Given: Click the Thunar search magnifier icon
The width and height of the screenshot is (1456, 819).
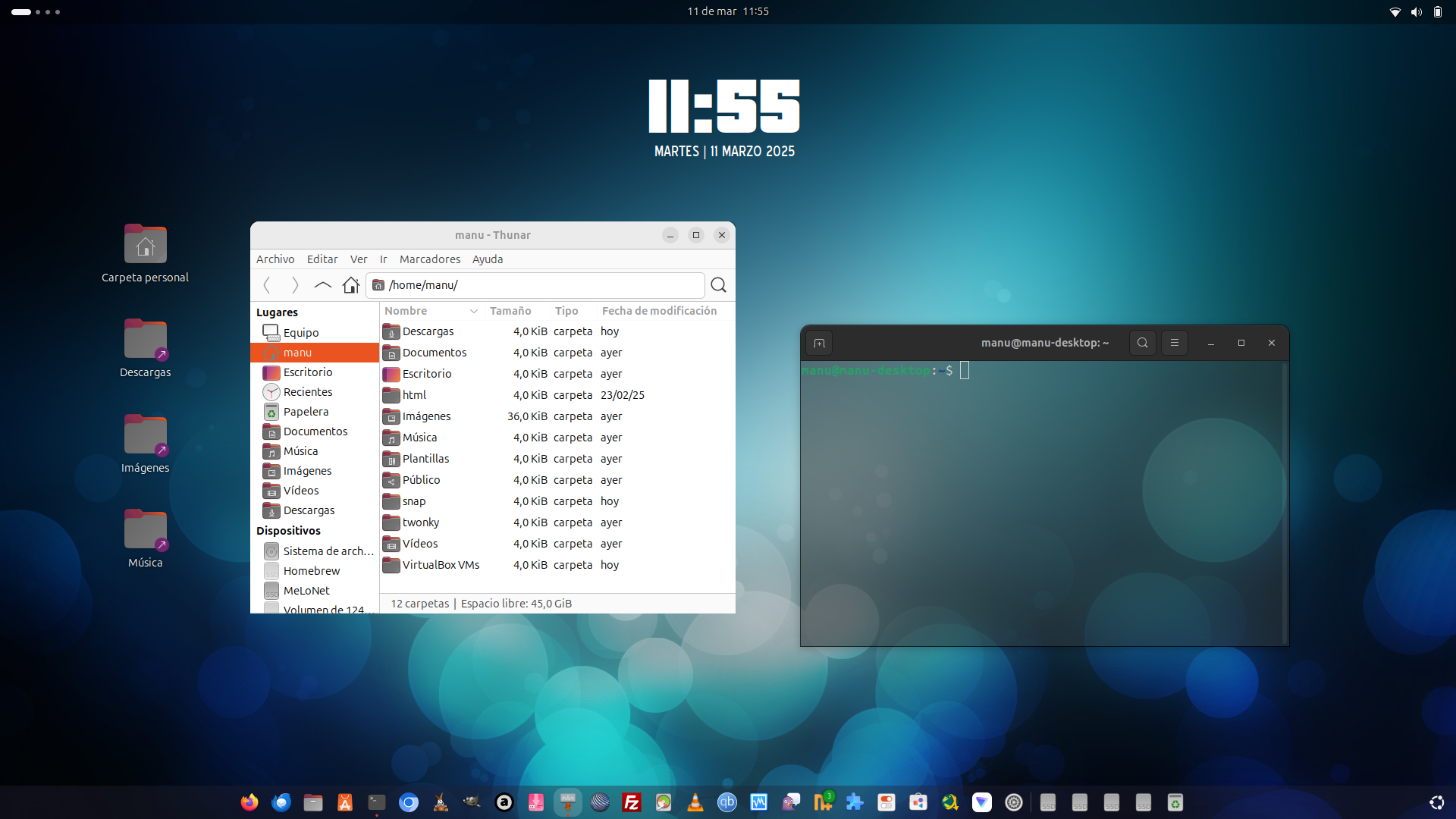Looking at the screenshot, I should coord(718,285).
